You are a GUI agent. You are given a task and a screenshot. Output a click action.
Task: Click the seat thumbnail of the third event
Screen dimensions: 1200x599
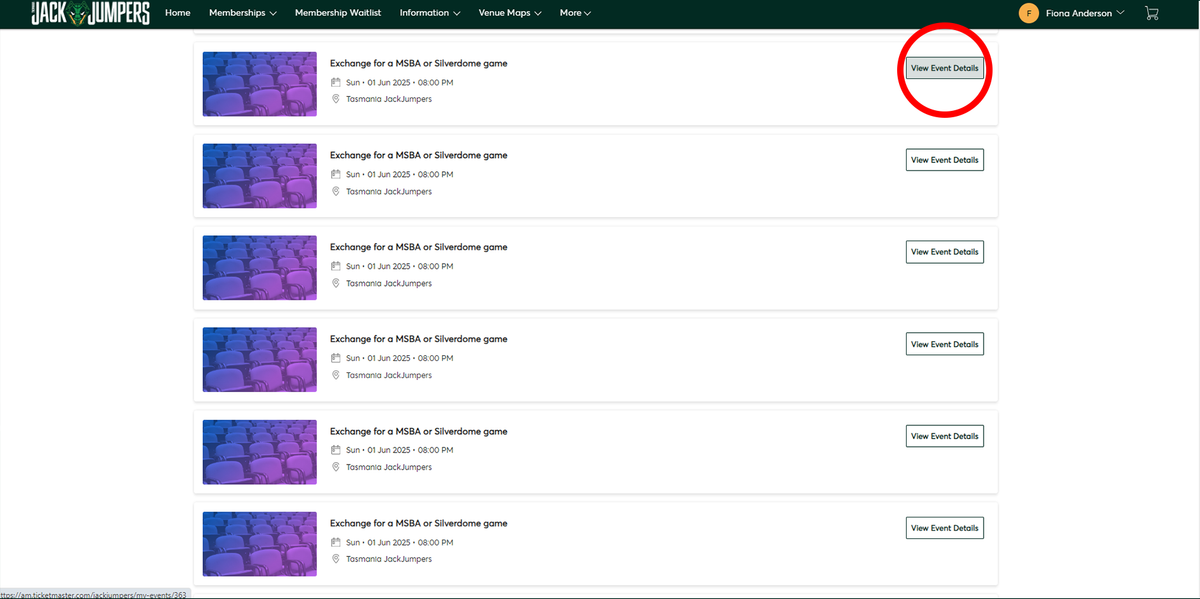point(260,268)
